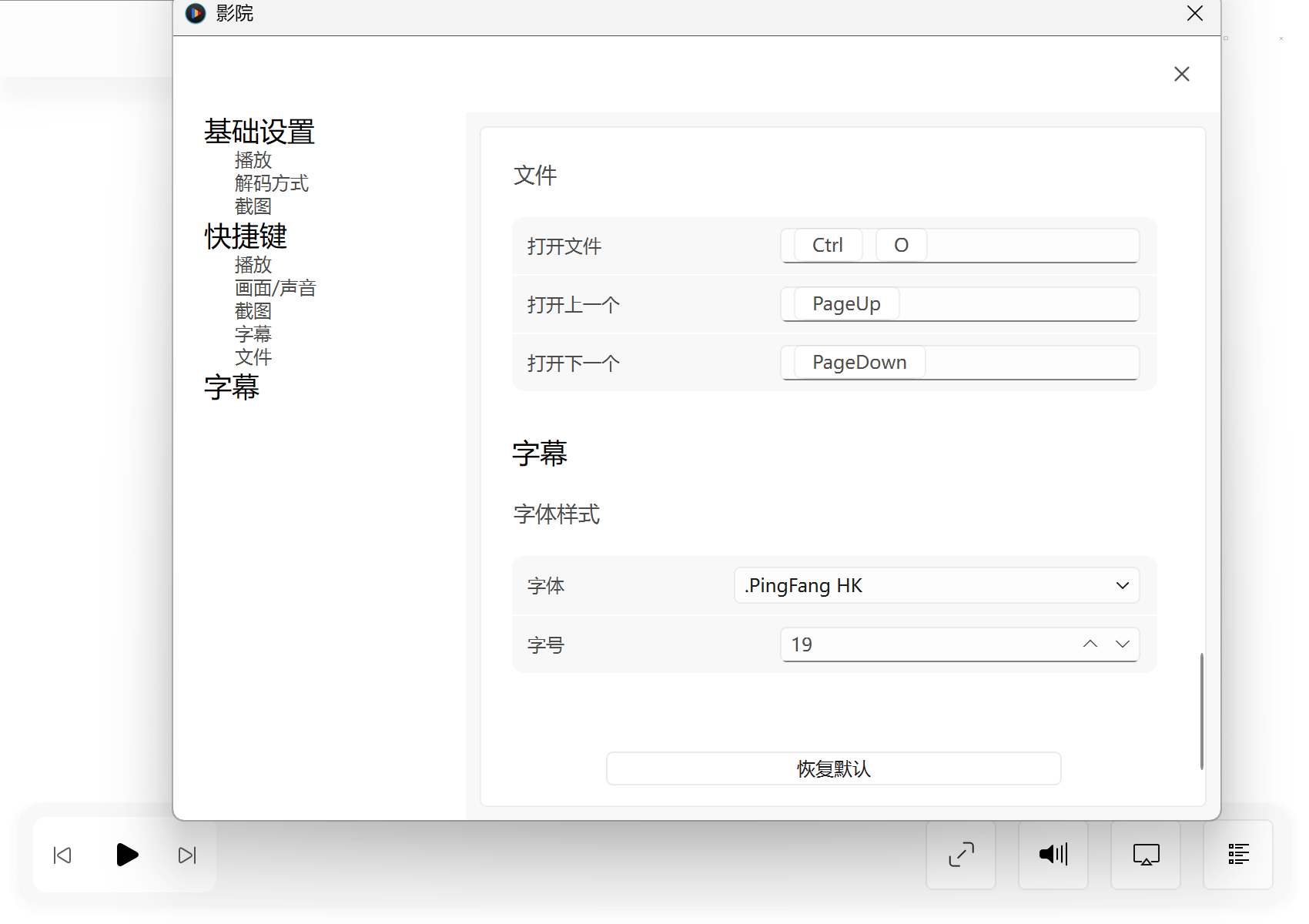This screenshot has width=1309, height=924.
Task: Open the 字体 font dropdown
Action: click(x=937, y=585)
